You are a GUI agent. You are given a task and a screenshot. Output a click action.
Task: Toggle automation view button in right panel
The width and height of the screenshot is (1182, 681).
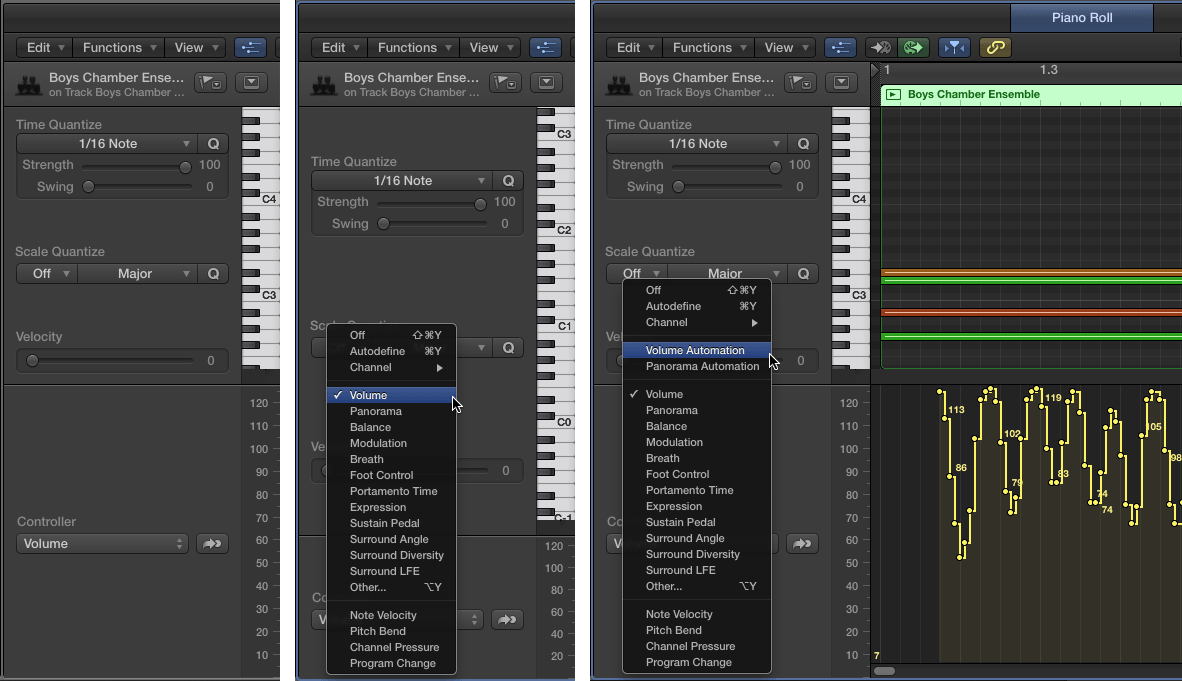click(x=840, y=48)
